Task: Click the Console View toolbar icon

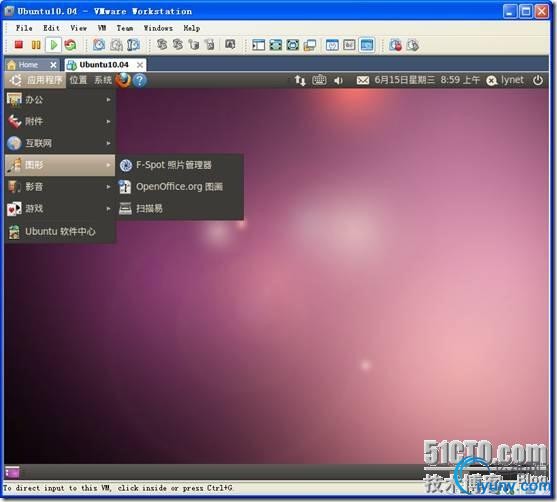Action: point(367,45)
